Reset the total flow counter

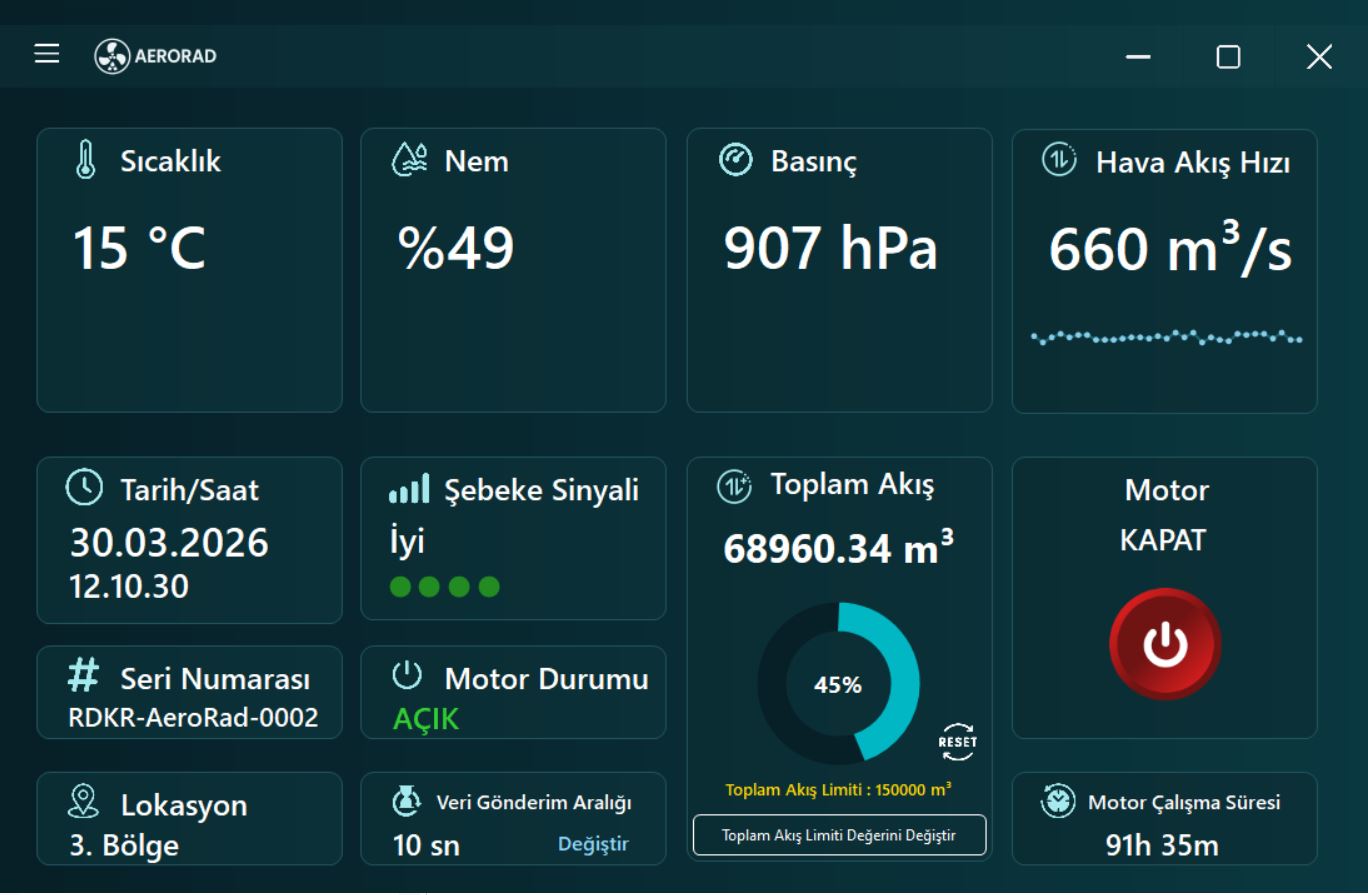(x=957, y=742)
